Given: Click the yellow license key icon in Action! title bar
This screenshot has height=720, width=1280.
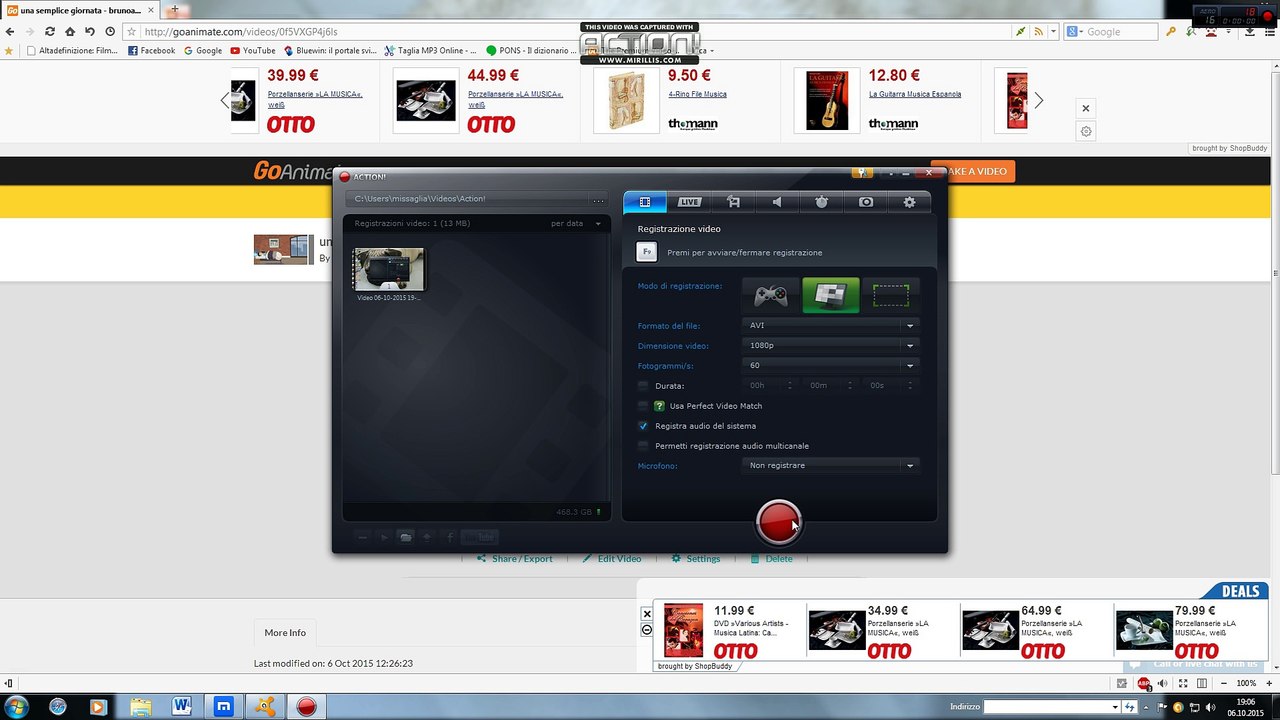Looking at the screenshot, I should click(862, 173).
